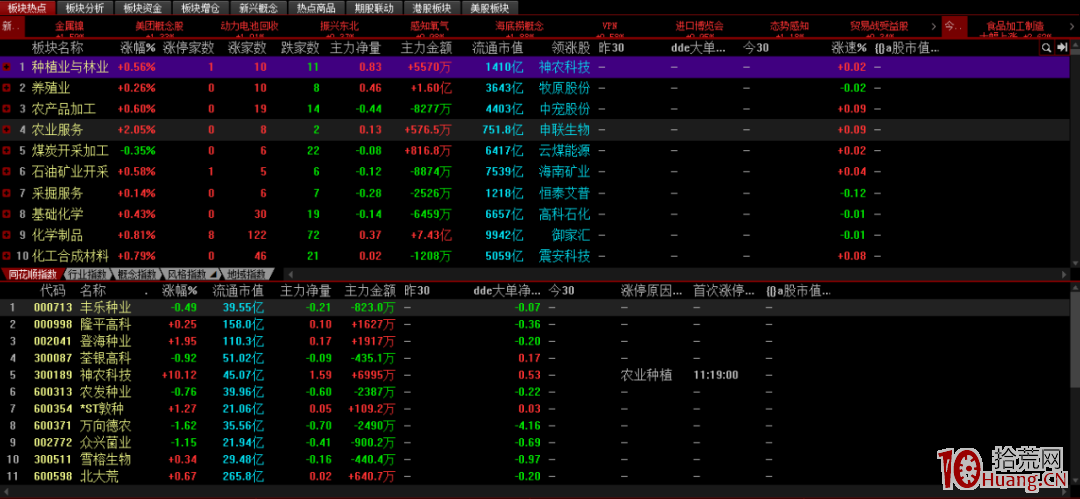Open leading stock 申联生物
Viewport: 1080px width, 499px height.
[565, 130]
